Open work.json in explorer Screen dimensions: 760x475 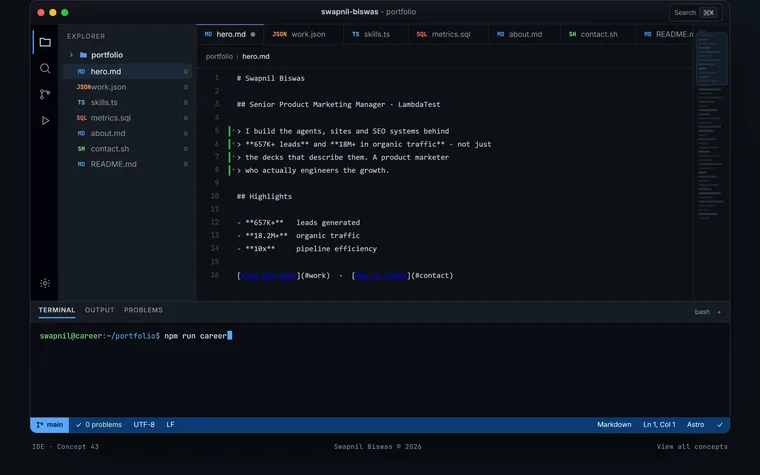[x=127, y=87]
